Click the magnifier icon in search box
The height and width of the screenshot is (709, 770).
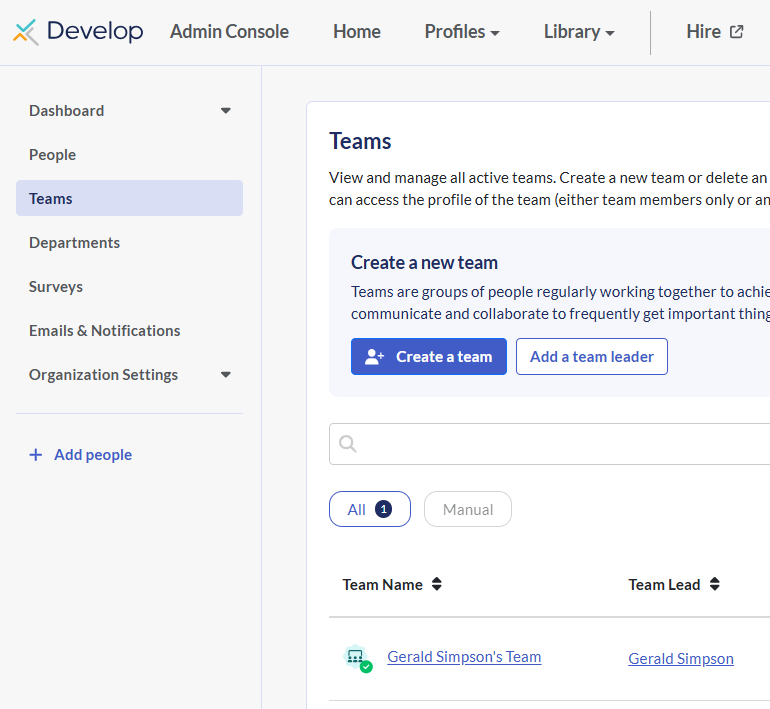348,444
